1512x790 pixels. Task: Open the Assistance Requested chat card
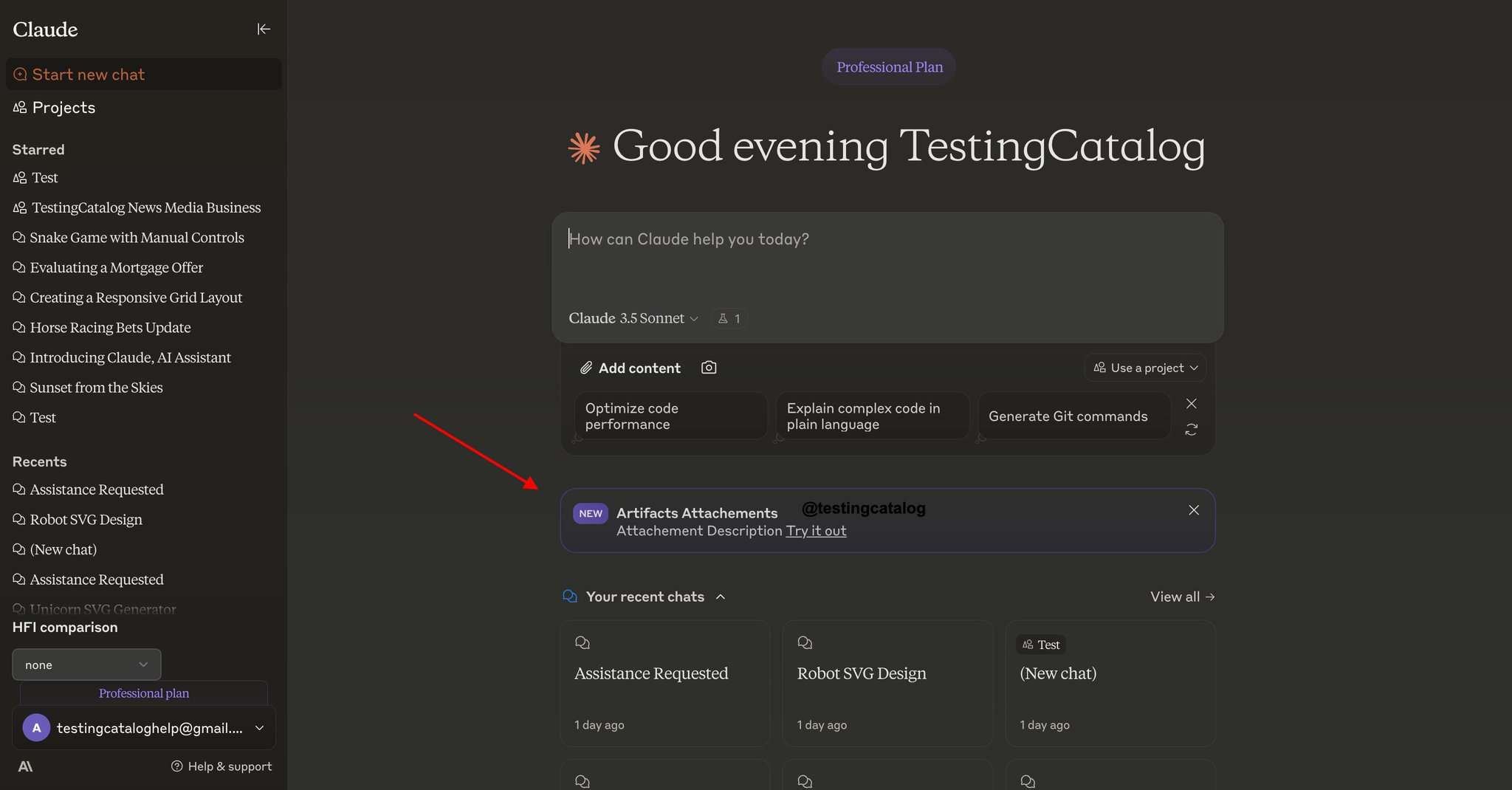pyautogui.click(x=665, y=683)
